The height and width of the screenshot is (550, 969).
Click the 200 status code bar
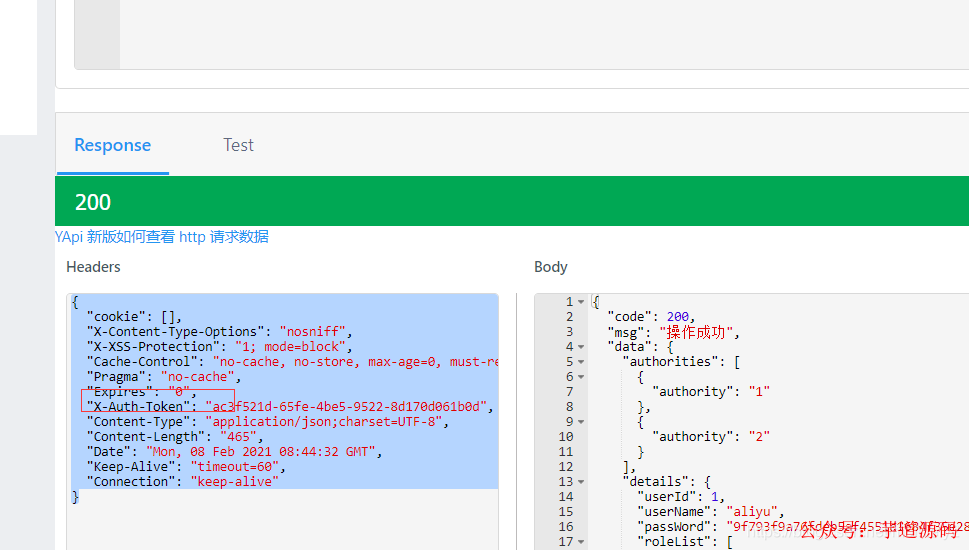tap(512, 201)
